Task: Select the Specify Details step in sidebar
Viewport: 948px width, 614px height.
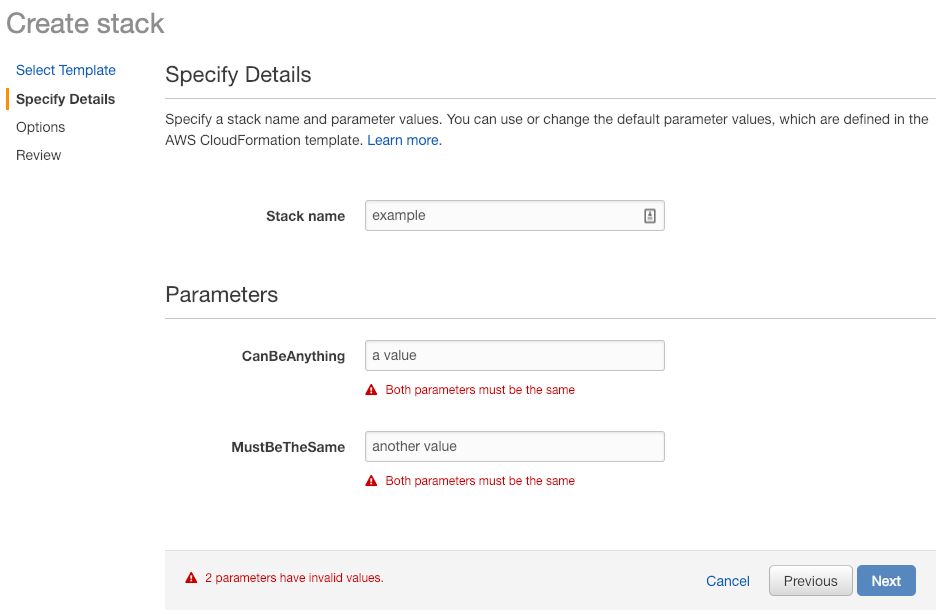Action: (65, 99)
